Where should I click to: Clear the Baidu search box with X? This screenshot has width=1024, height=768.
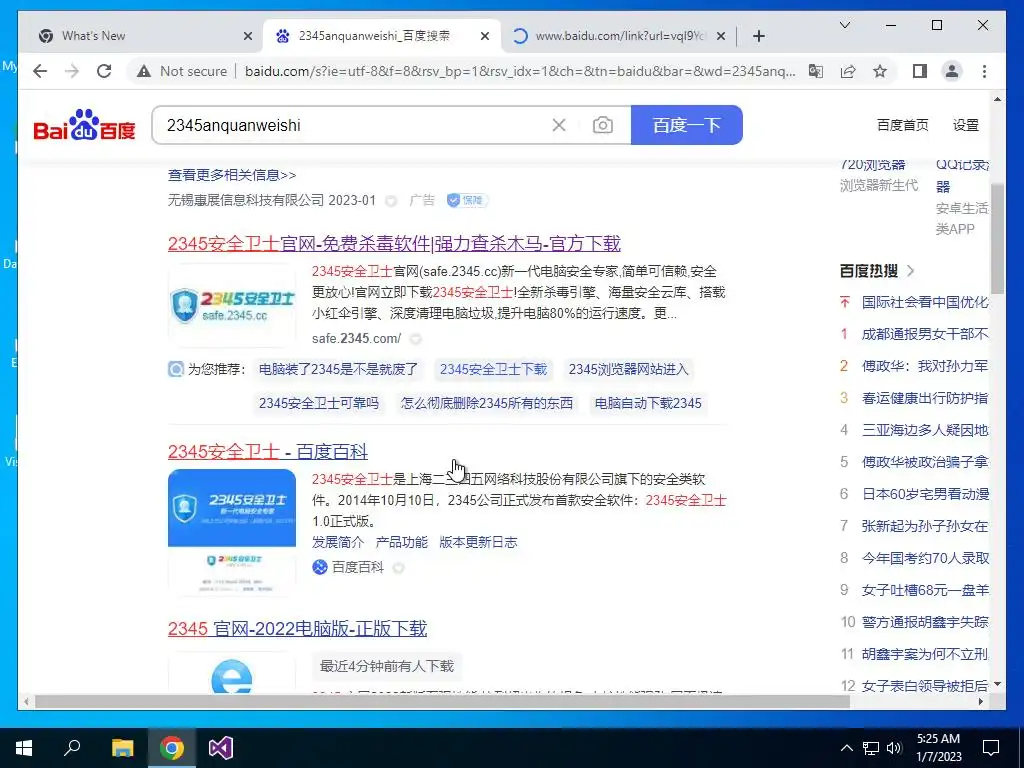[559, 125]
